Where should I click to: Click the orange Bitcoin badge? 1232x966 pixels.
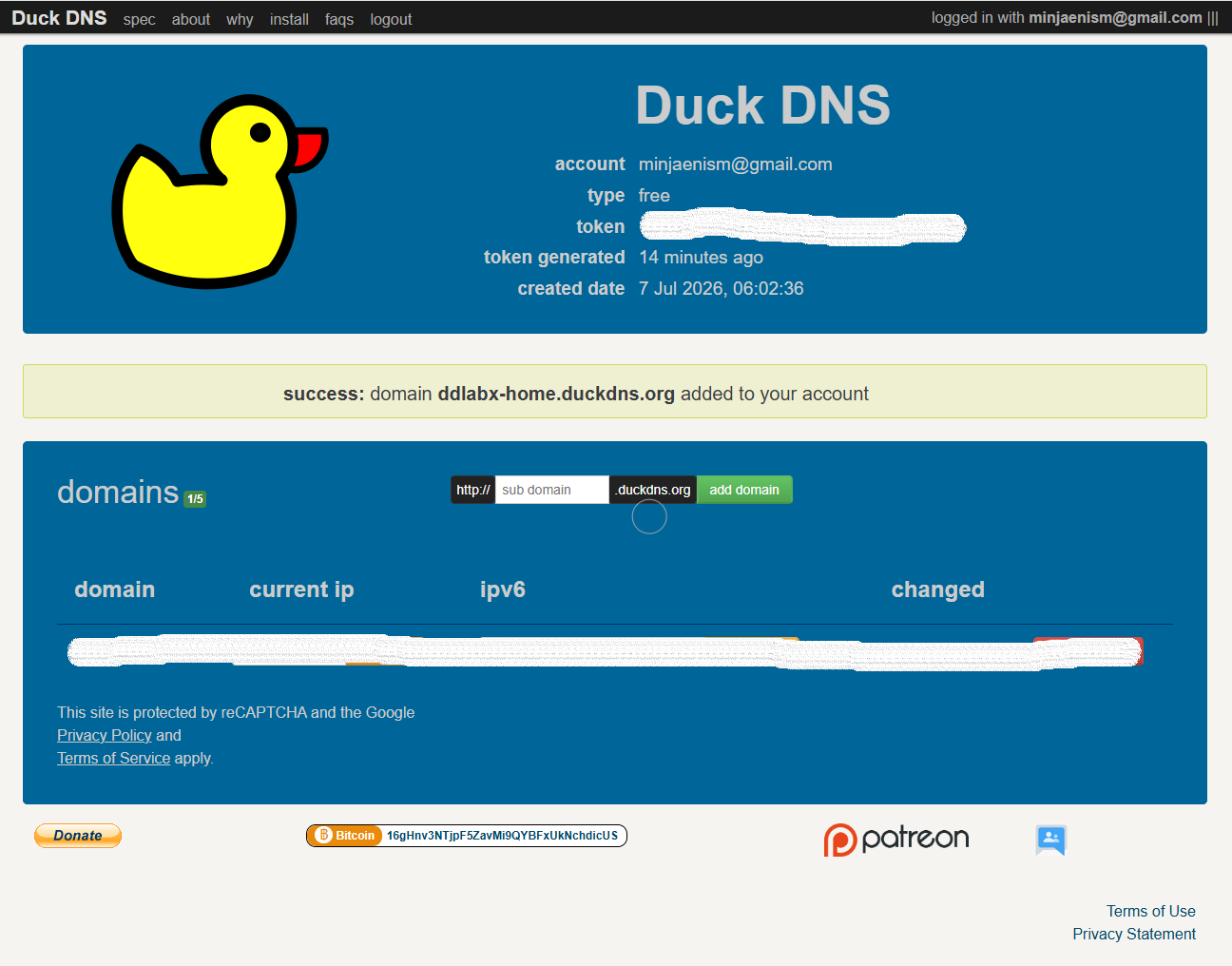pos(345,836)
